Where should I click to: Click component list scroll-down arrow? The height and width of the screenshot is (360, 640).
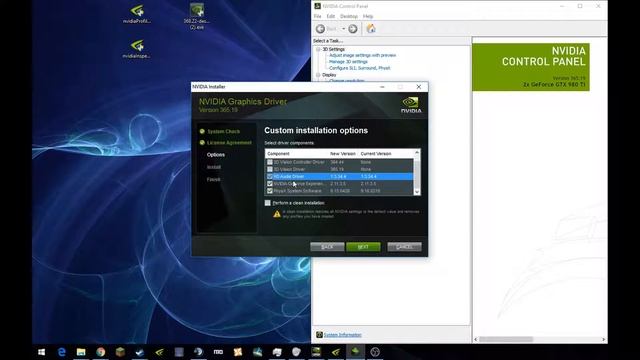click(x=417, y=192)
